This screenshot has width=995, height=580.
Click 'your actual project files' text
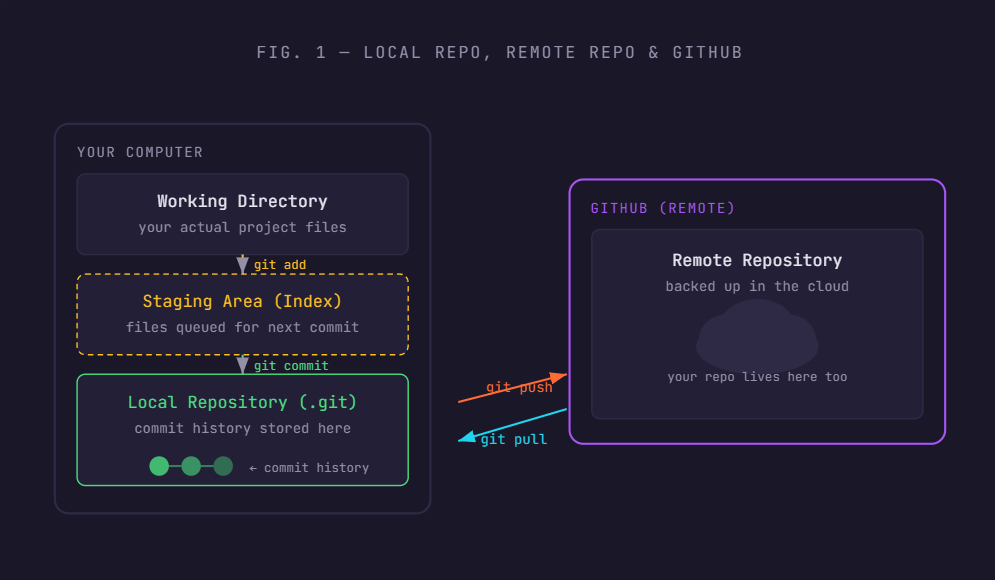[x=242, y=227]
